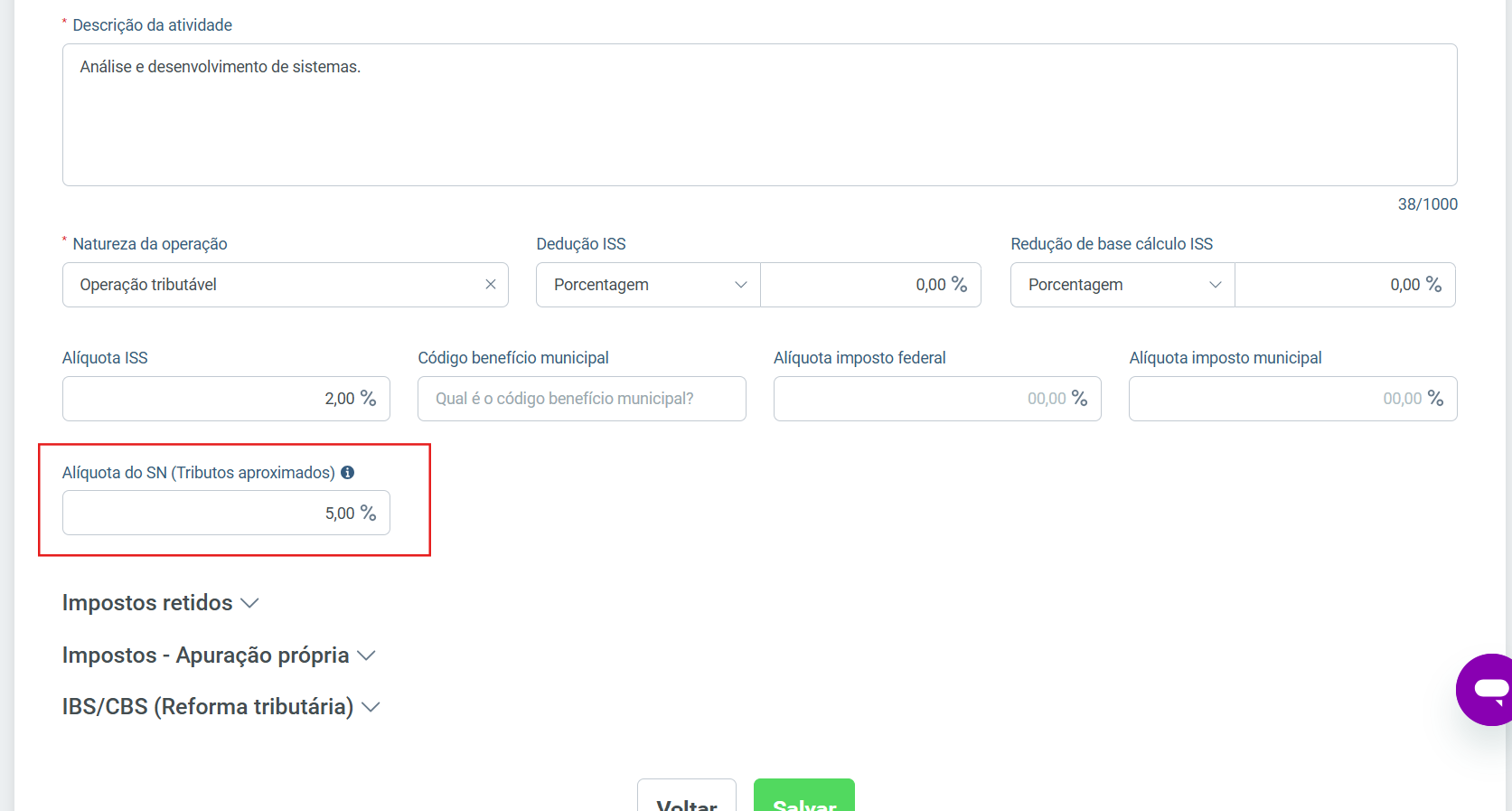This screenshot has width=1512, height=811.
Task: Click the Alíquota do SN value field
Action: click(x=226, y=513)
